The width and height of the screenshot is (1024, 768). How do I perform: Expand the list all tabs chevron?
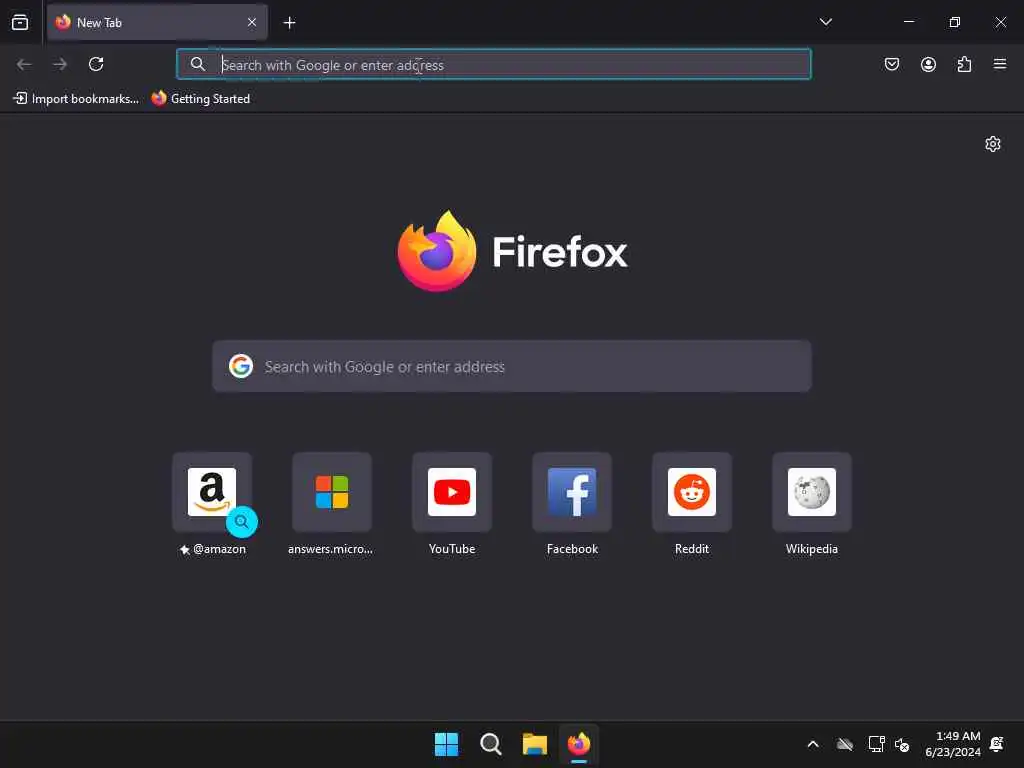coord(825,22)
